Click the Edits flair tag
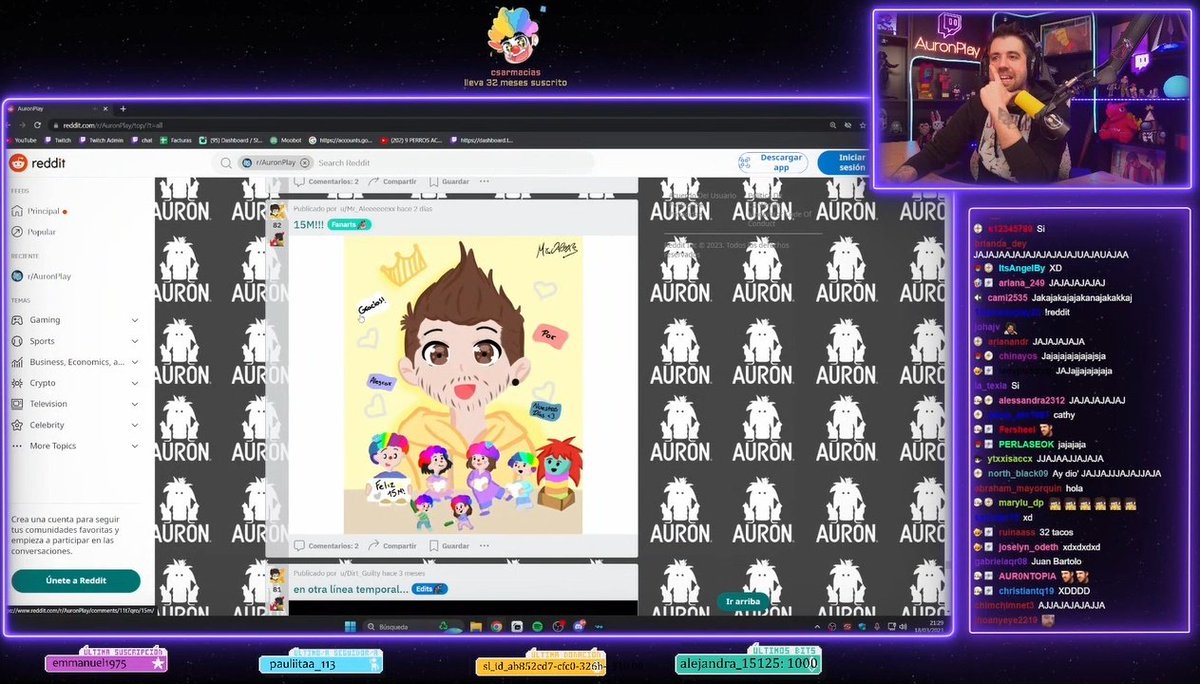Screen dimensions: 1200x684 [x=431, y=589]
